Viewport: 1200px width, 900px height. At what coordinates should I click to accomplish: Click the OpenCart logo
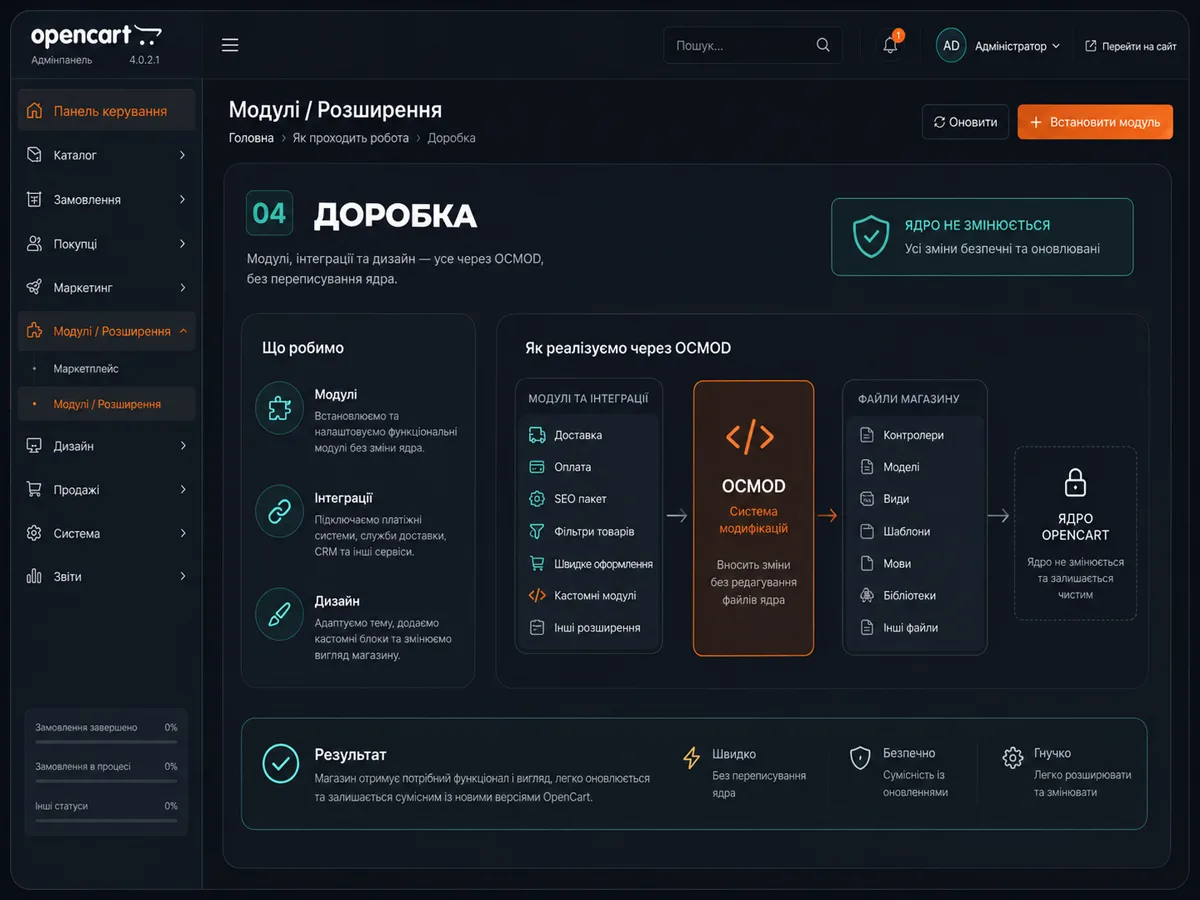[x=96, y=36]
